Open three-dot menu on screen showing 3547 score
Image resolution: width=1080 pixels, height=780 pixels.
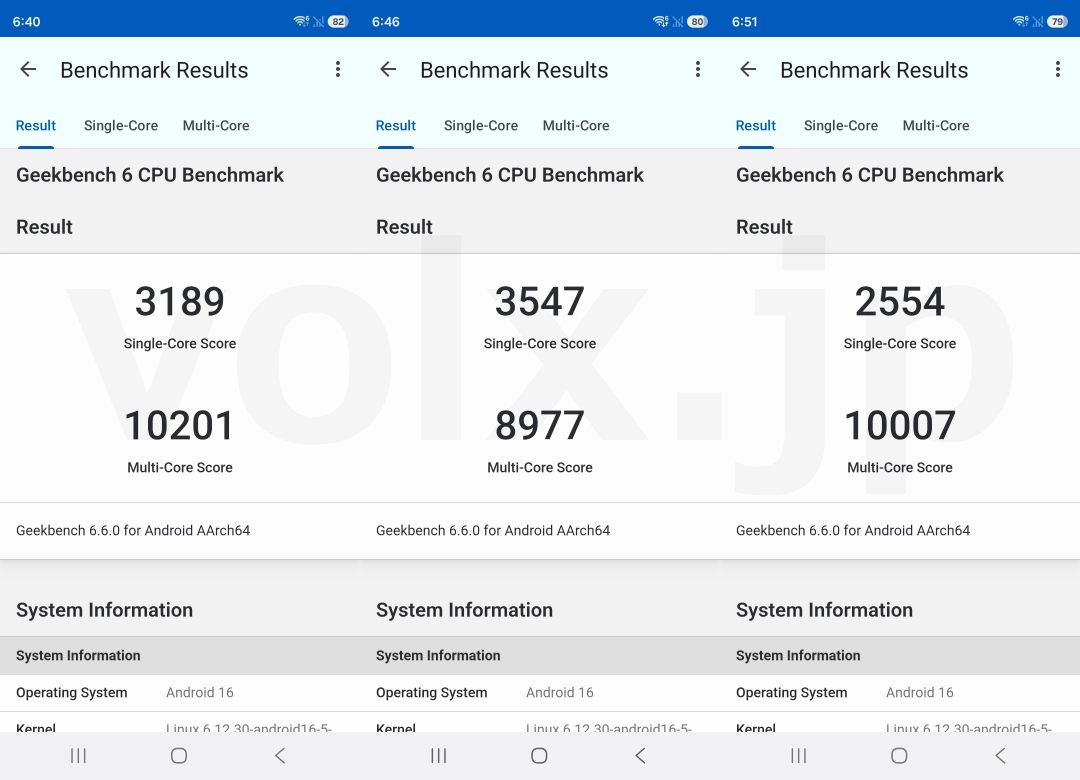698,70
